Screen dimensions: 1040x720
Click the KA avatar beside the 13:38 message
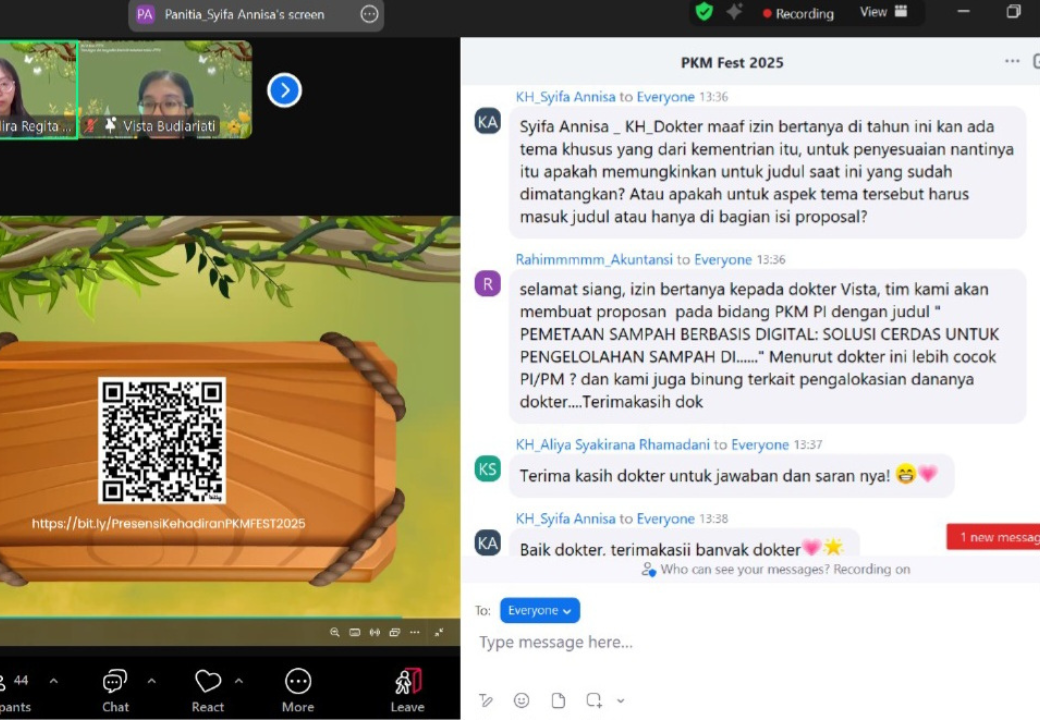click(x=488, y=543)
